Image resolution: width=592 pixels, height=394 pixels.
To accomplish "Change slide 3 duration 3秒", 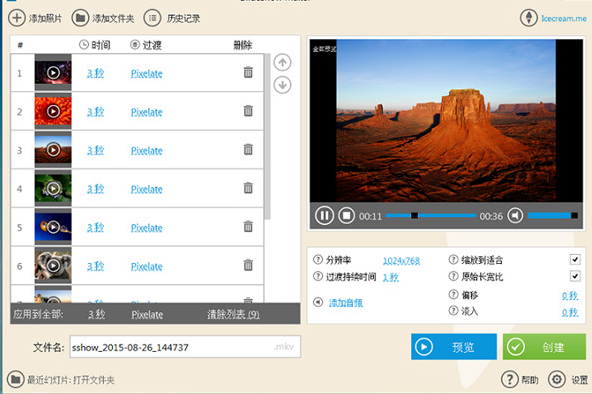I will coord(96,150).
